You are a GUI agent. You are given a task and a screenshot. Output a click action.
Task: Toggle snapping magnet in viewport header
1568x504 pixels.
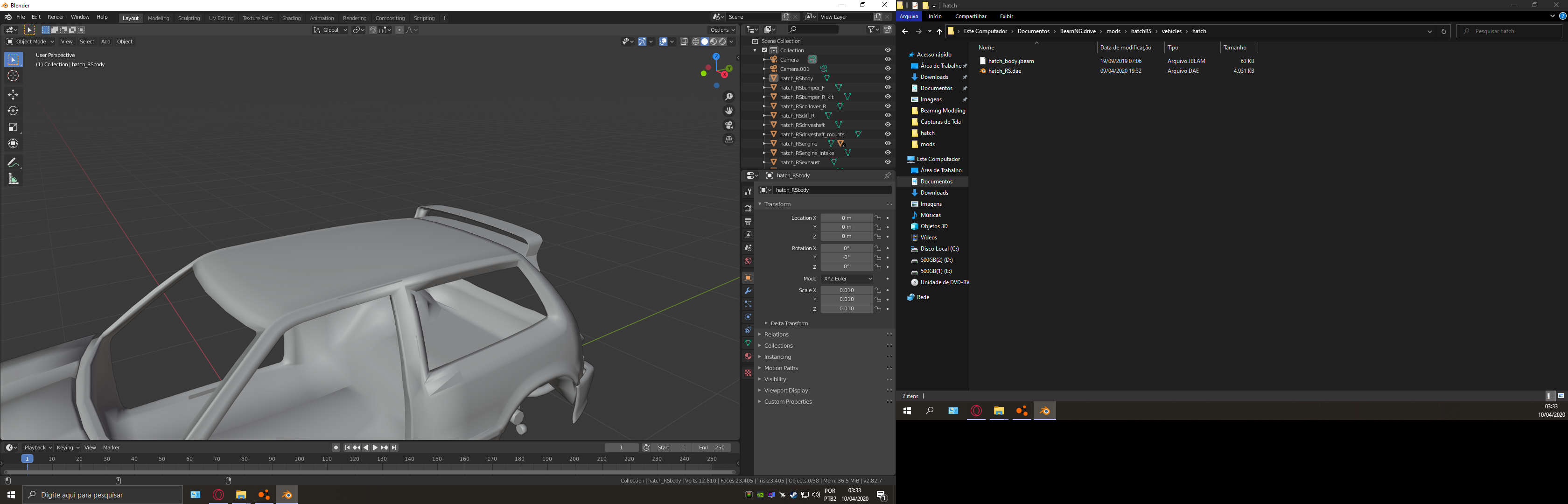tap(372, 30)
